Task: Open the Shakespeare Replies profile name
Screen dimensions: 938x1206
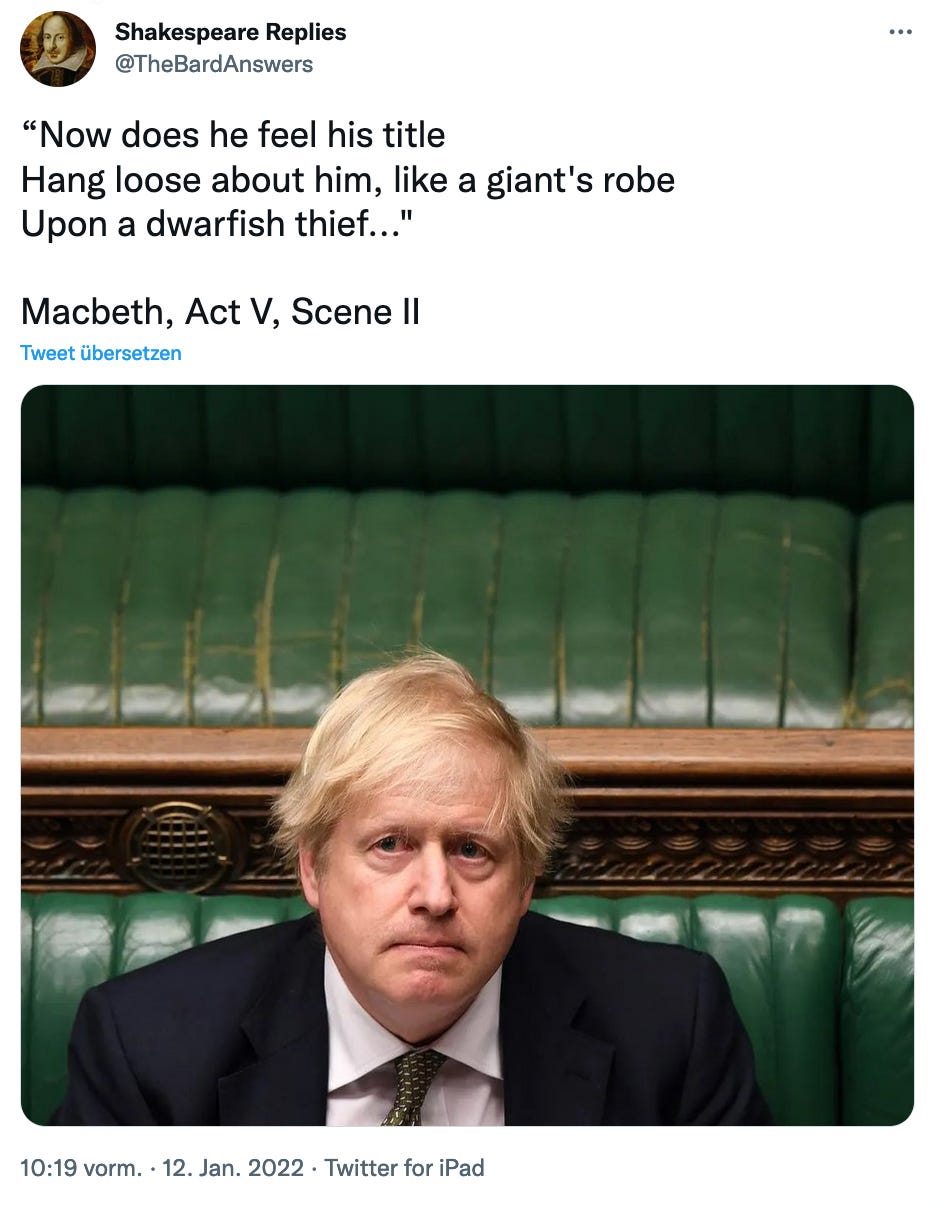Action: [230, 32]
